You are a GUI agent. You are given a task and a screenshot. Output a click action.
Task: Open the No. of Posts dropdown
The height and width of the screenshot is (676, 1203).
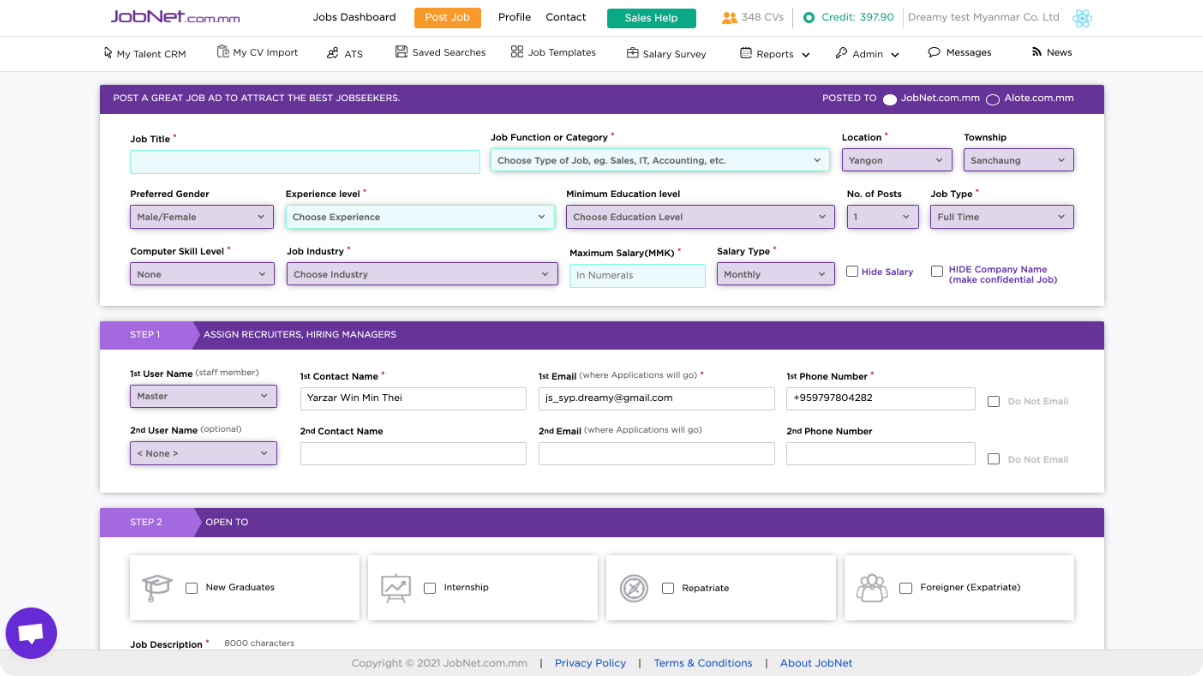pyautogui.click(x=883, y=217)
